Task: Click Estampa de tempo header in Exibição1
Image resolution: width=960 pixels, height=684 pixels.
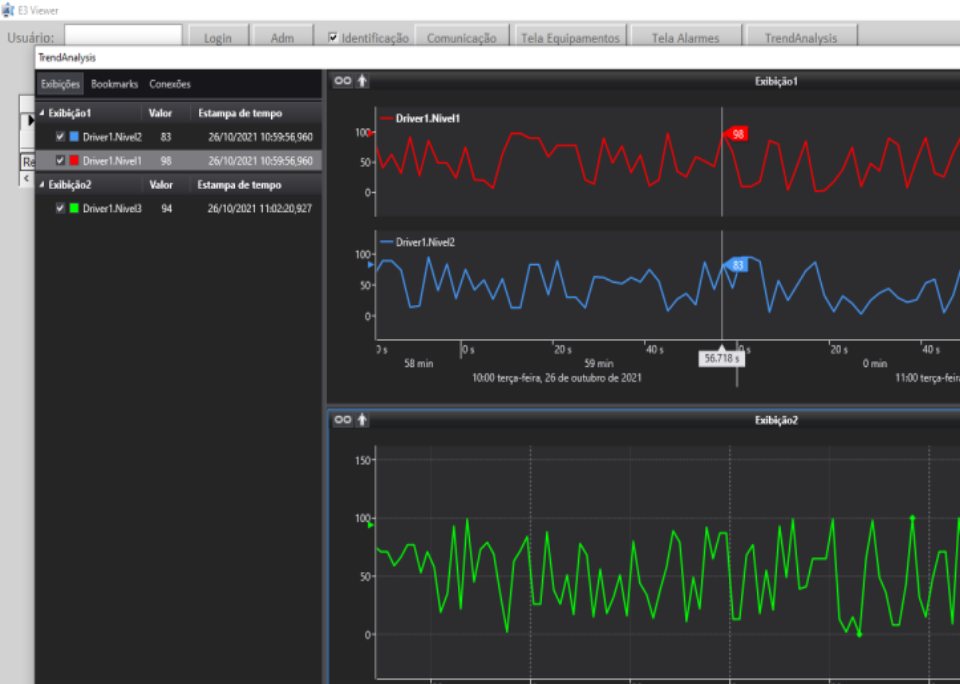Action: coord(240,113)
